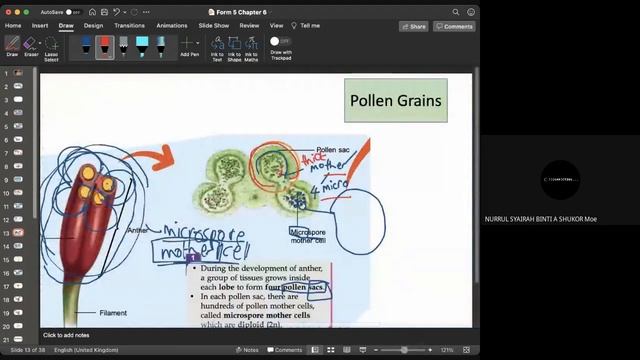Select the Draw pen tool

pyautogui.click(x=12, y=46)
